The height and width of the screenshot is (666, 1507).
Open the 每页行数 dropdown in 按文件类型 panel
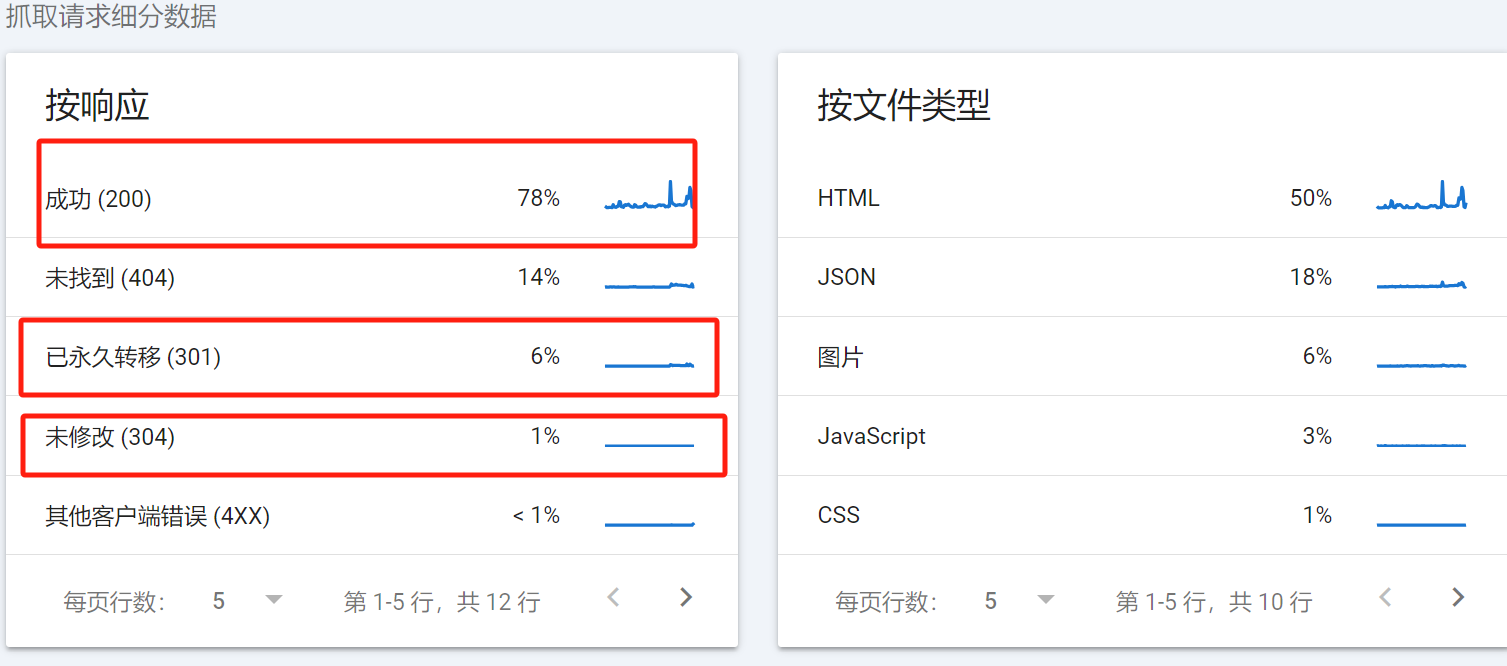[x=1018, y=598]
